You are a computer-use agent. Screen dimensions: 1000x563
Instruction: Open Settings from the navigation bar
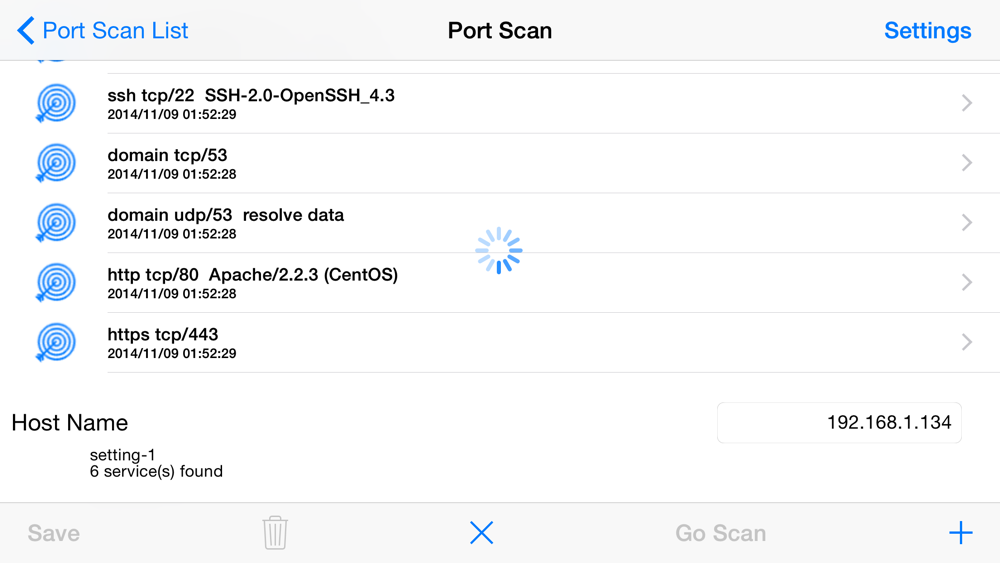tap(927, 31)
